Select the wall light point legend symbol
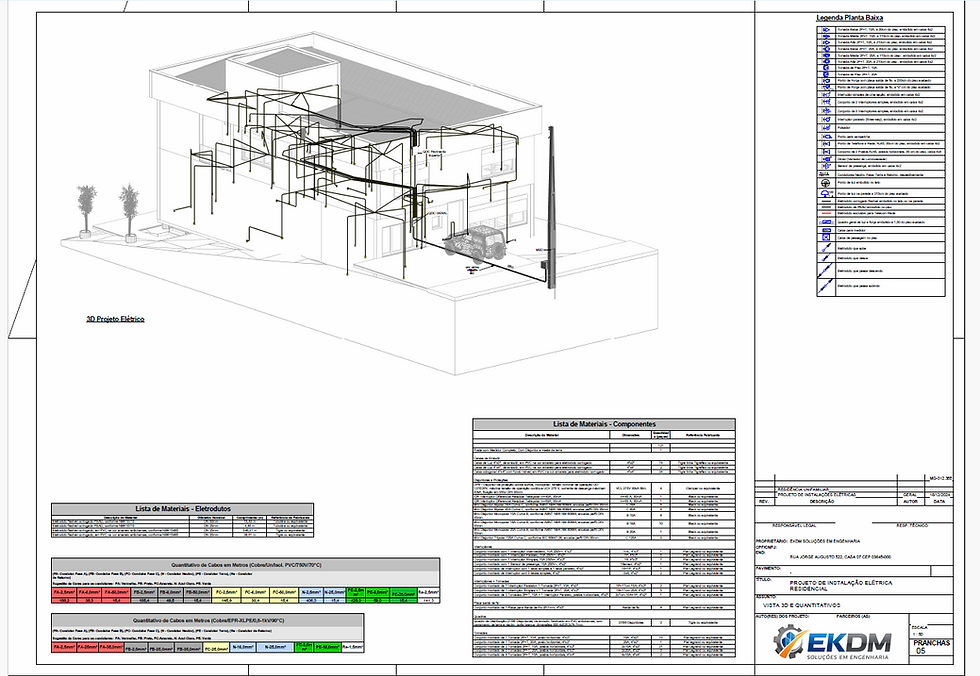980x676 pixels. [826, 193]
